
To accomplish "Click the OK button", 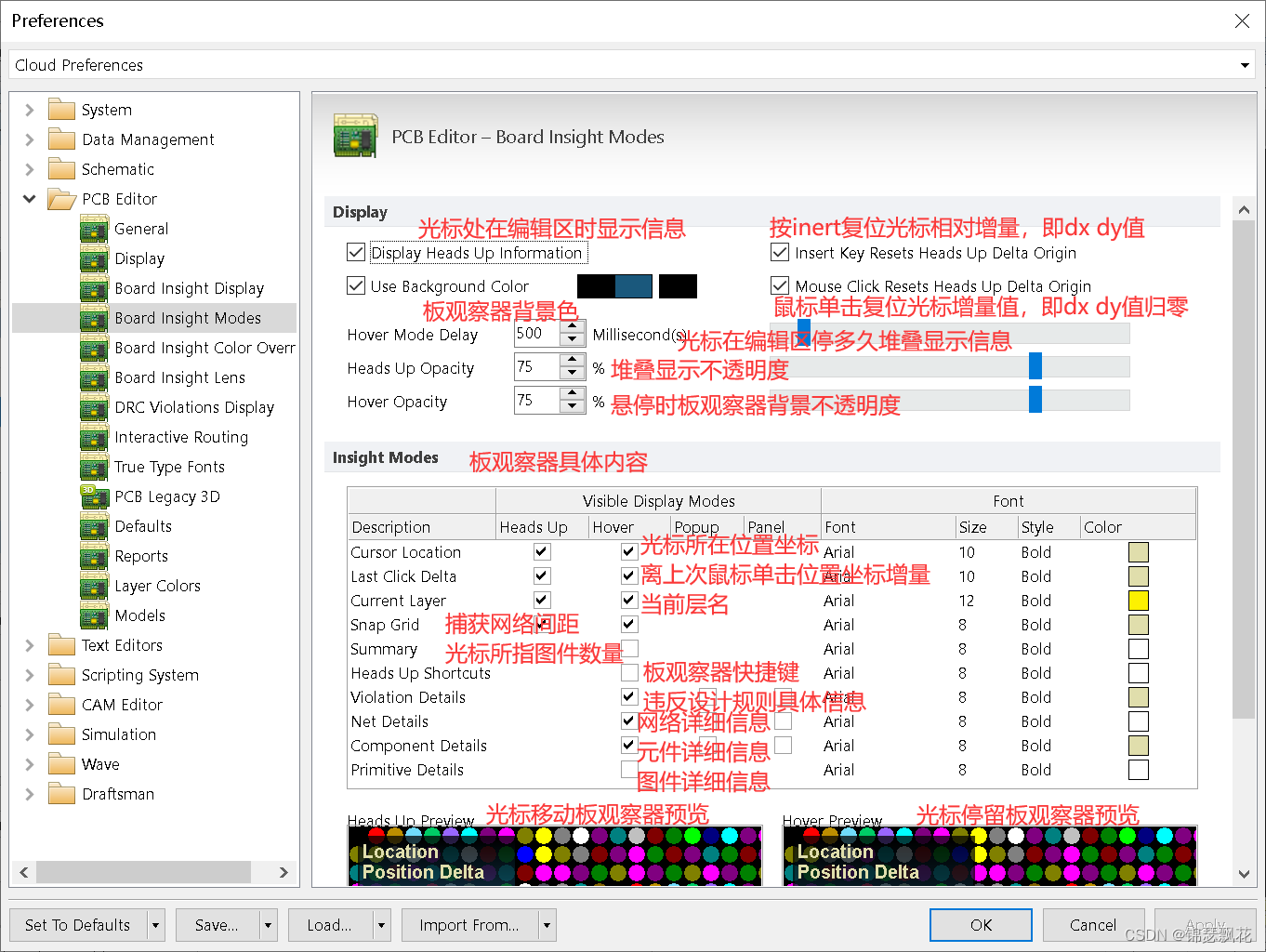I will click(x=981, y=925).
